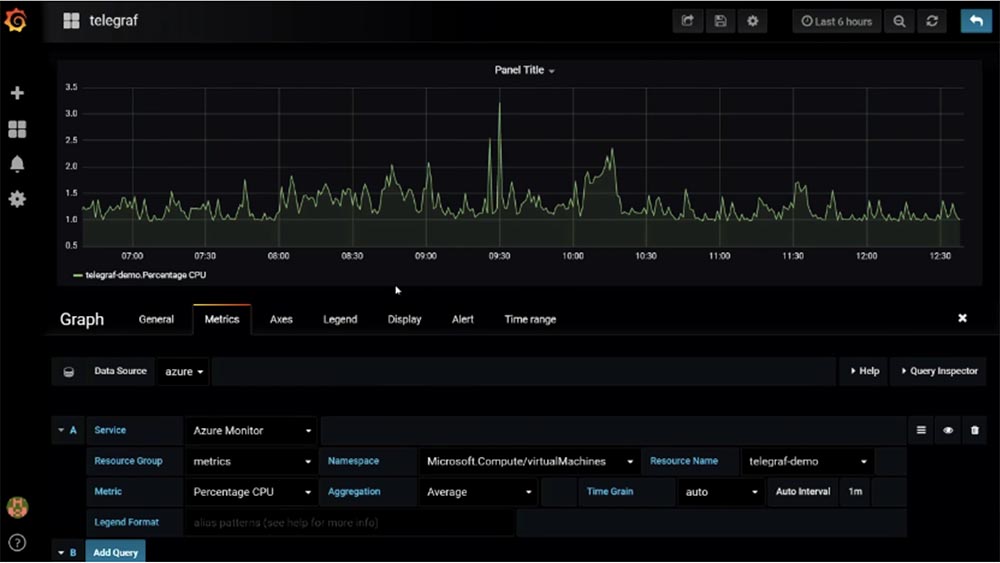The width and height of the screenshot is (1000, 563).
Task: Open the Grafana home logo
Action: tap(15, 20)
